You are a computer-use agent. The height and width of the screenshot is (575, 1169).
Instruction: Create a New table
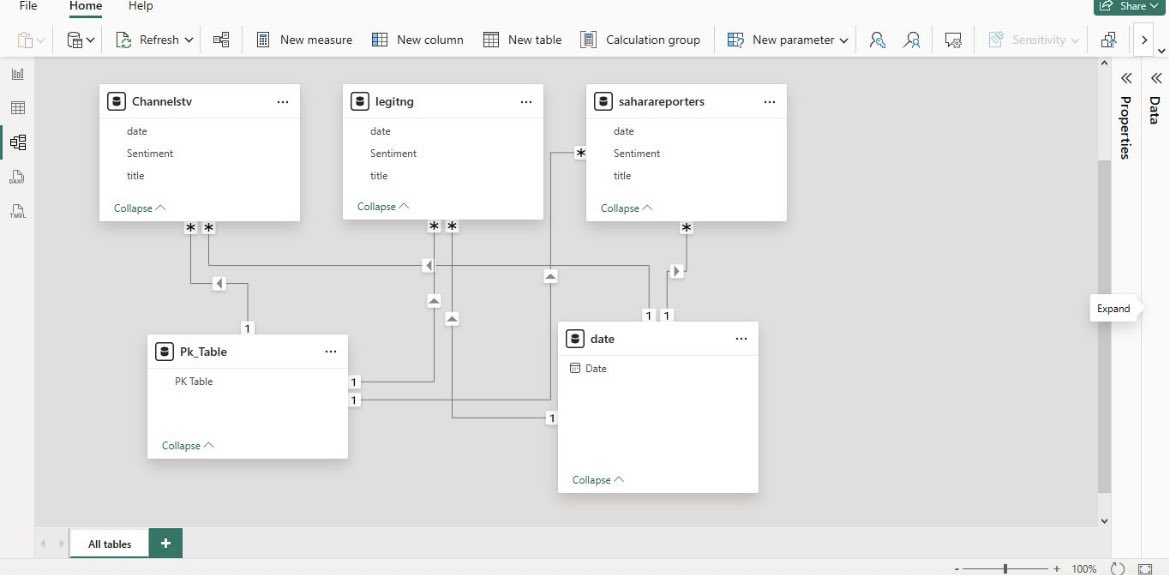522,40
